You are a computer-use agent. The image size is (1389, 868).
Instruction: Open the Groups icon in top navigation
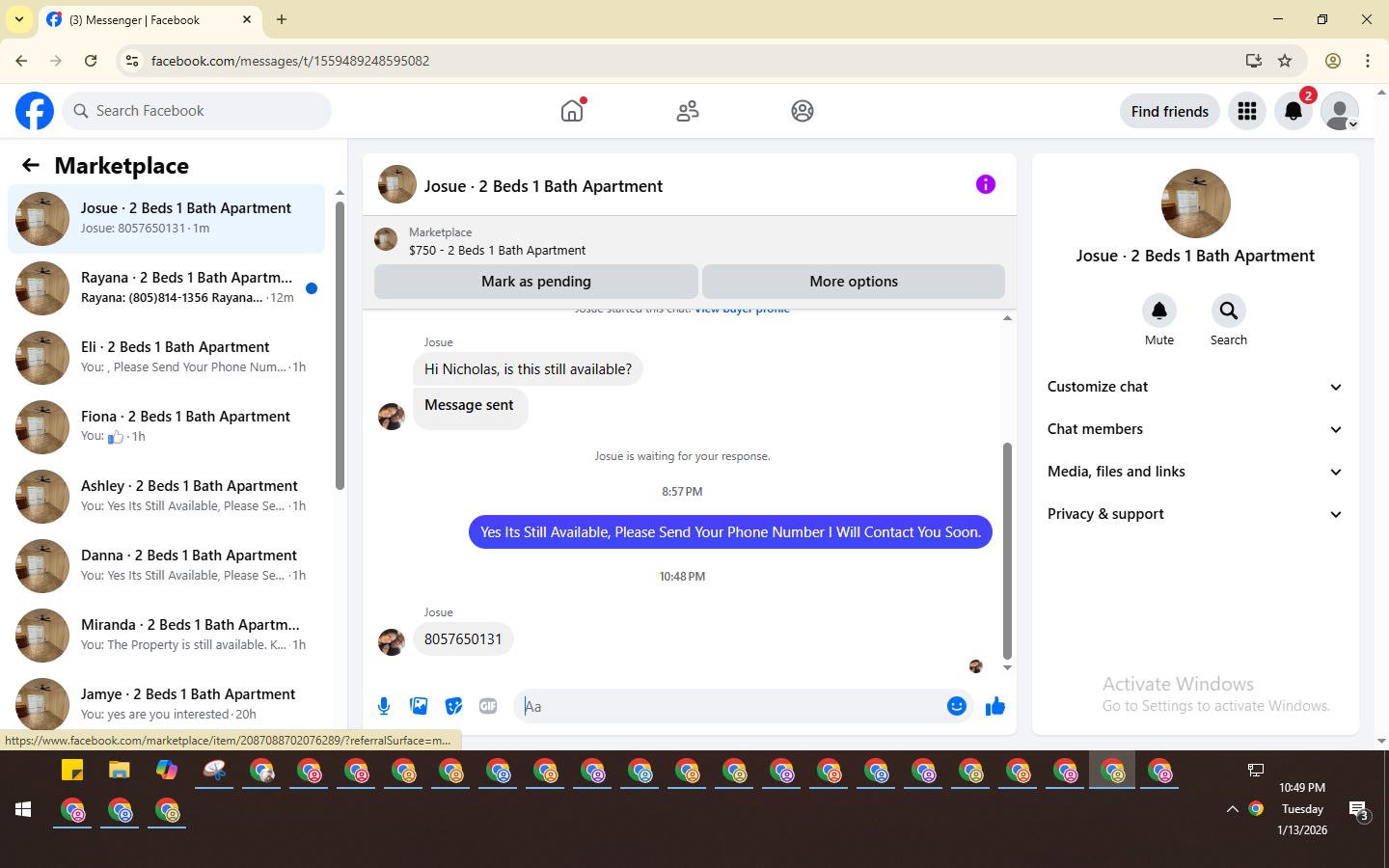[x=803, y=111]
